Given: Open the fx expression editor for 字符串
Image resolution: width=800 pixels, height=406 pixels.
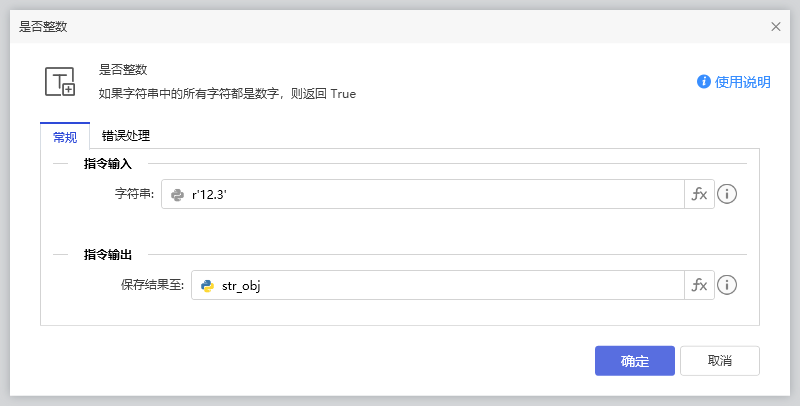Looking at the screenshot, I should [x=699, y=194].
